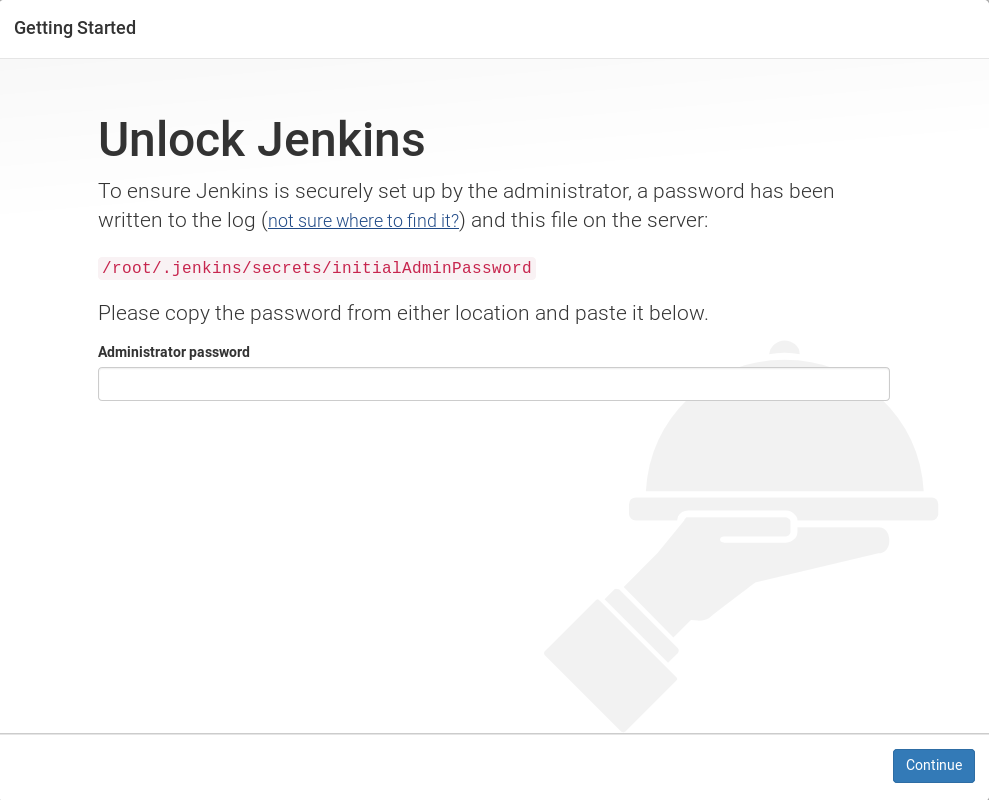The image size is (989, 800).
Task: Click the cloche dome on the tray
Action: (x=783, y=450)
